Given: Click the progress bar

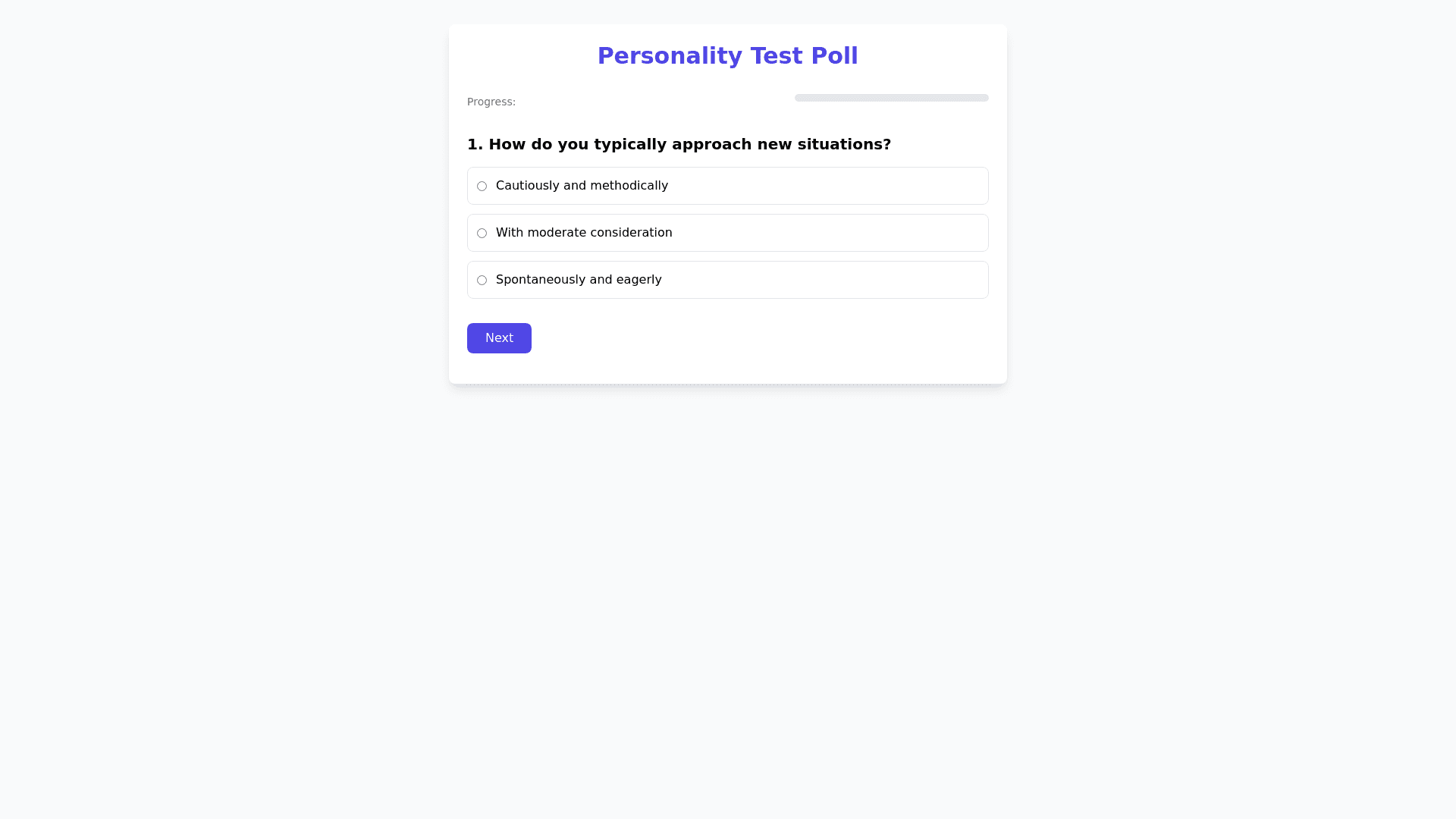Looking at the screenshot, I should pos(891,98).
